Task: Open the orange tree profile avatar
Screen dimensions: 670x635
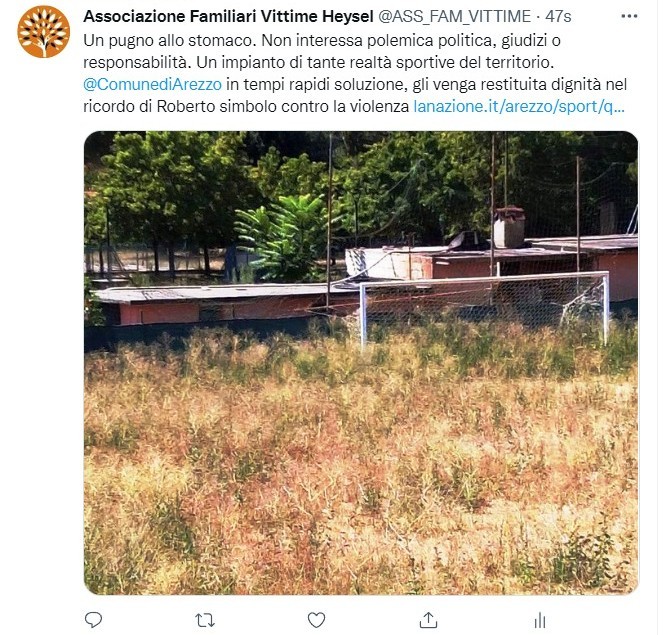Action: 44,32
